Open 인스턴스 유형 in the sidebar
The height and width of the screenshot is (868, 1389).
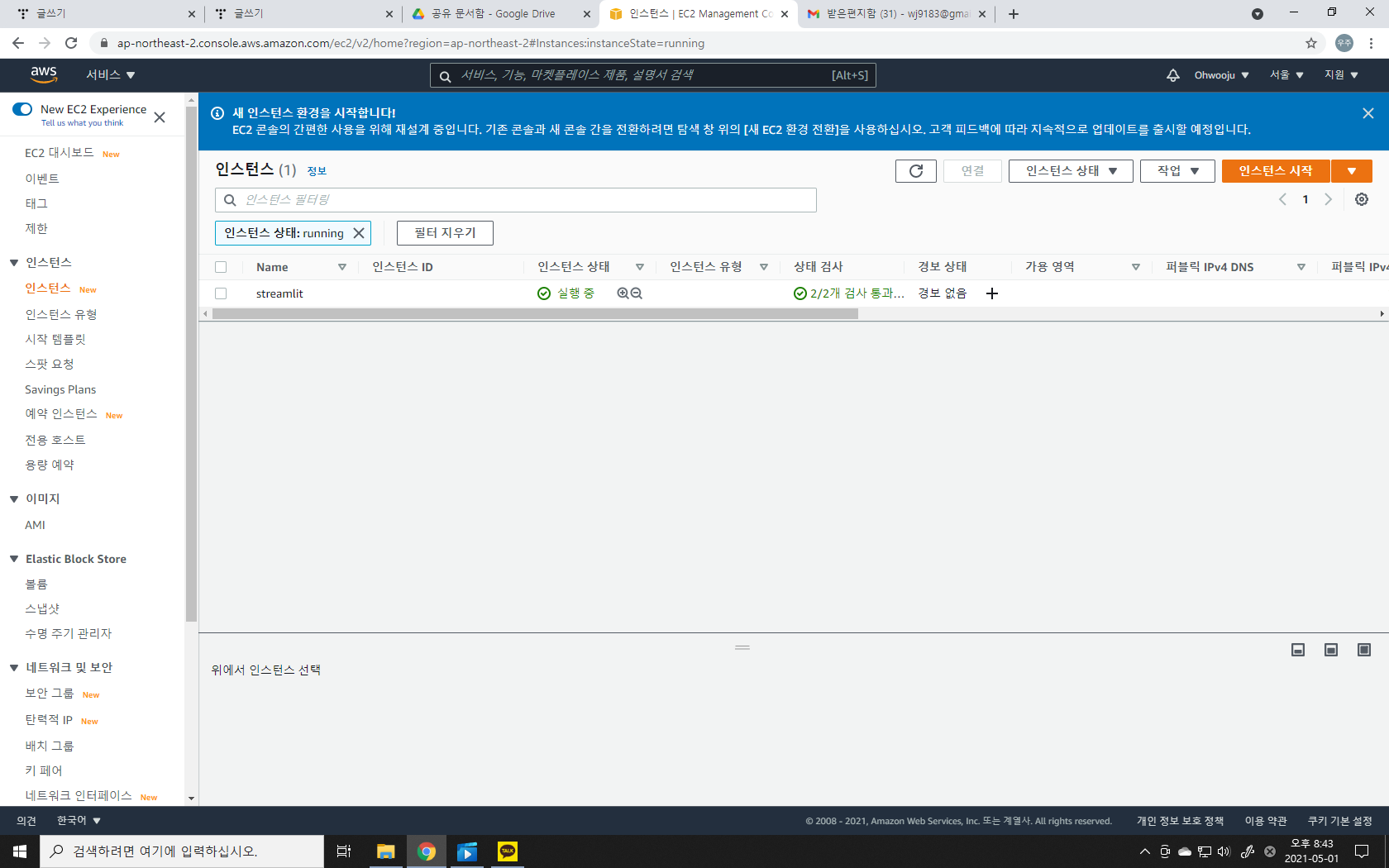coord(61,314)
